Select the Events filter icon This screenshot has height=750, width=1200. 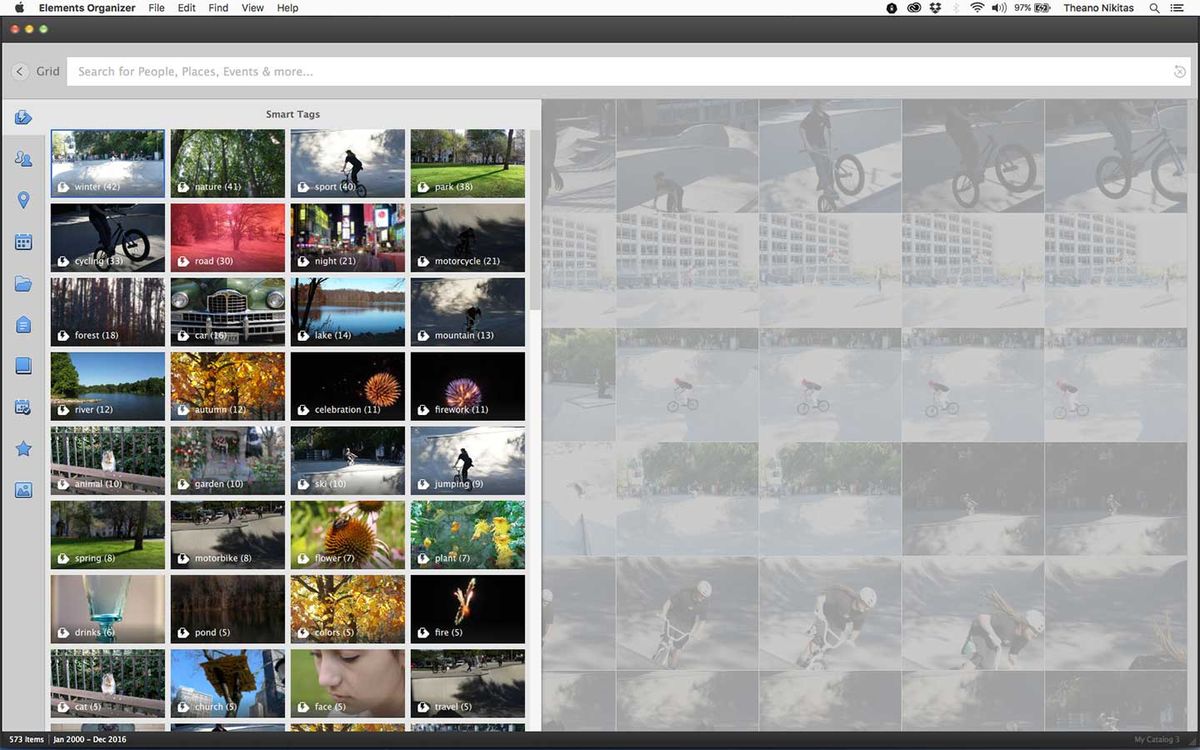tap(23, 407)
